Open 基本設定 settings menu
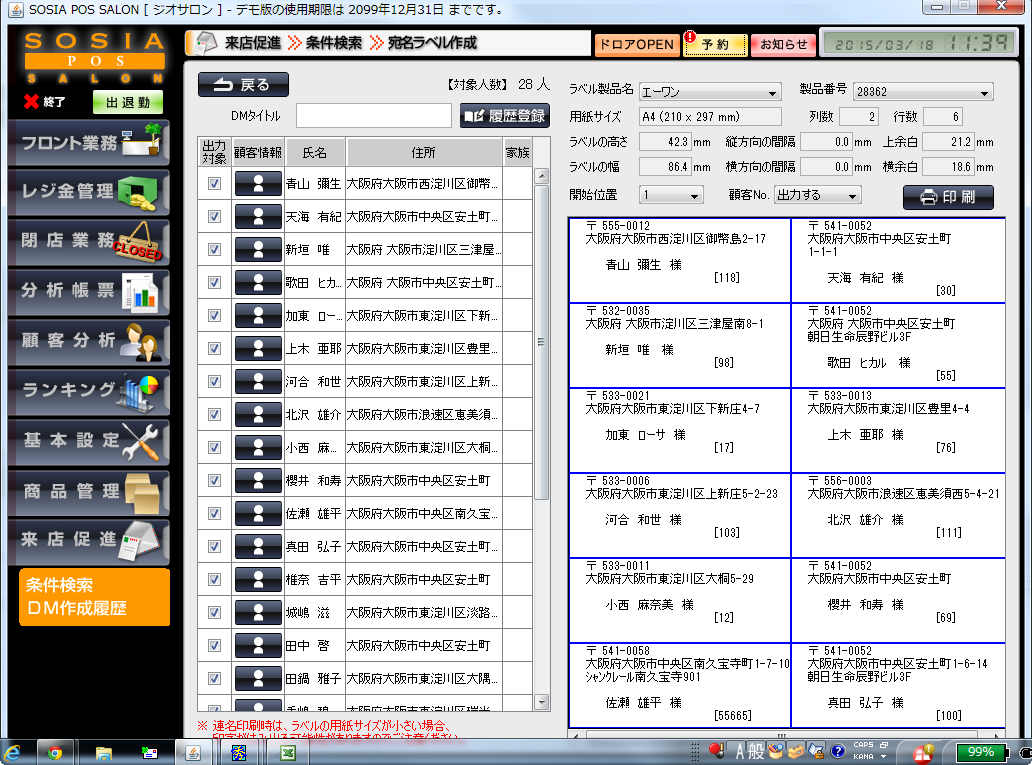Viewport: 1032px width, 765px height. pos(88,441)
